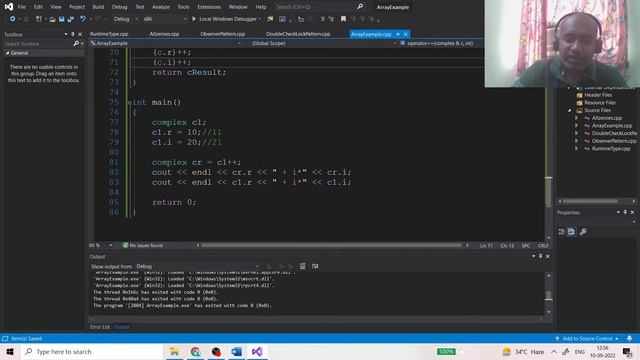Click the CRLF line ending indicator

point(543,245)
